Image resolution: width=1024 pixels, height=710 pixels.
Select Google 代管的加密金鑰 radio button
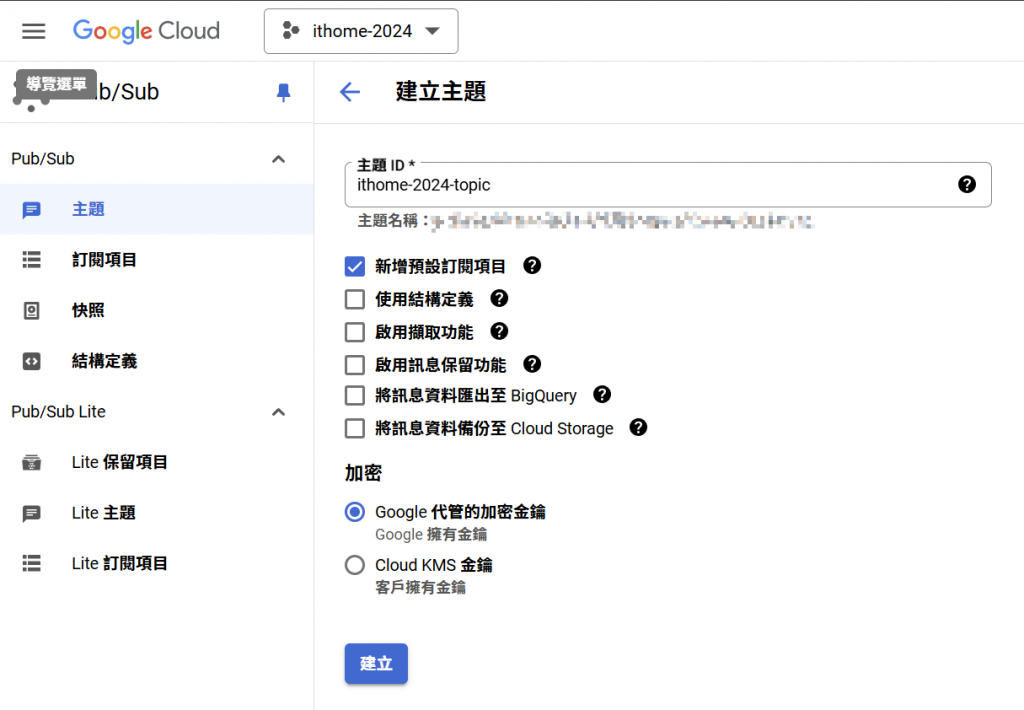[355, 512]
